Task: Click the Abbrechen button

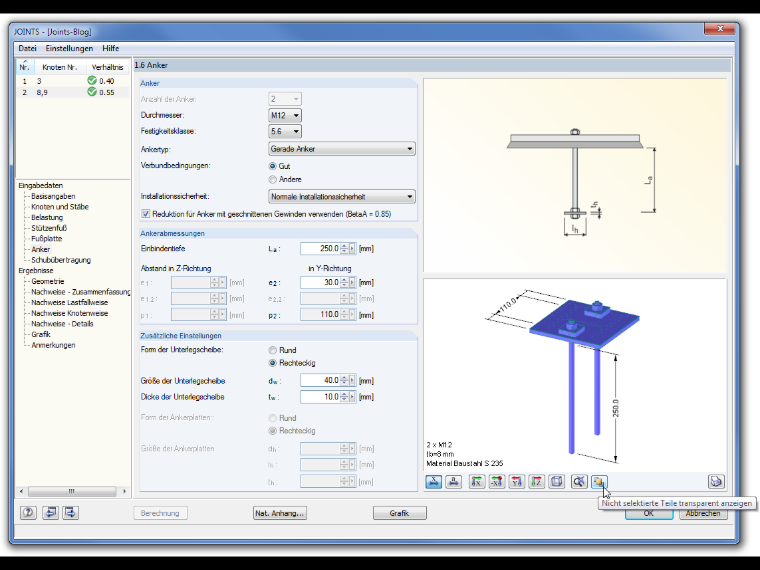Action: tap(703, 513)
